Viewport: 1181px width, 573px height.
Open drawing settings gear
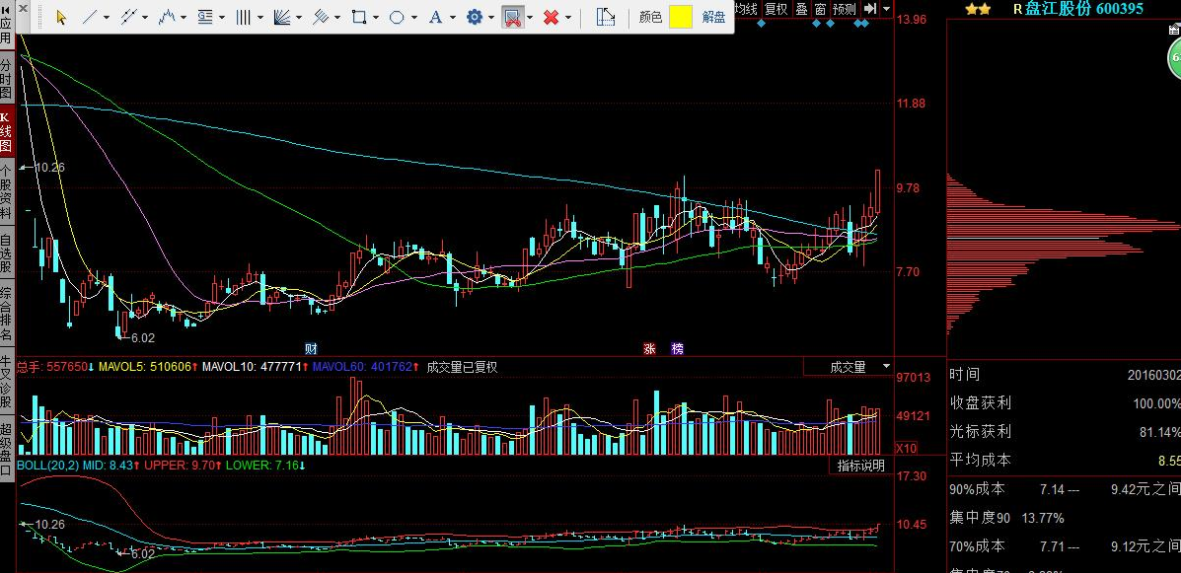(x=475, y=17)
